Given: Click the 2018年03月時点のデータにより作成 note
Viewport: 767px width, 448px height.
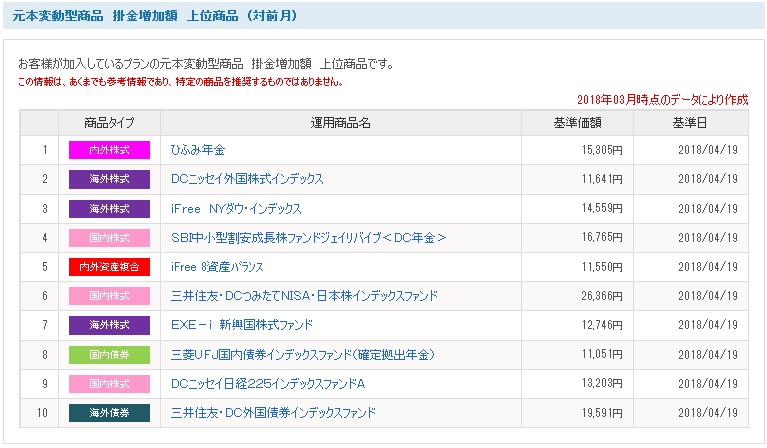Looking at the screenshot, I should click(662, 100).
